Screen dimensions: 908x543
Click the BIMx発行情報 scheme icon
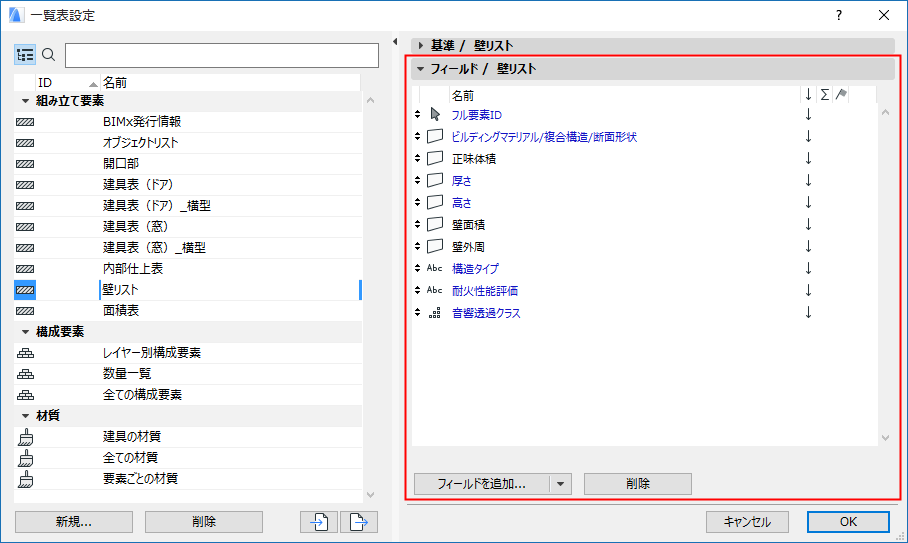25,122
